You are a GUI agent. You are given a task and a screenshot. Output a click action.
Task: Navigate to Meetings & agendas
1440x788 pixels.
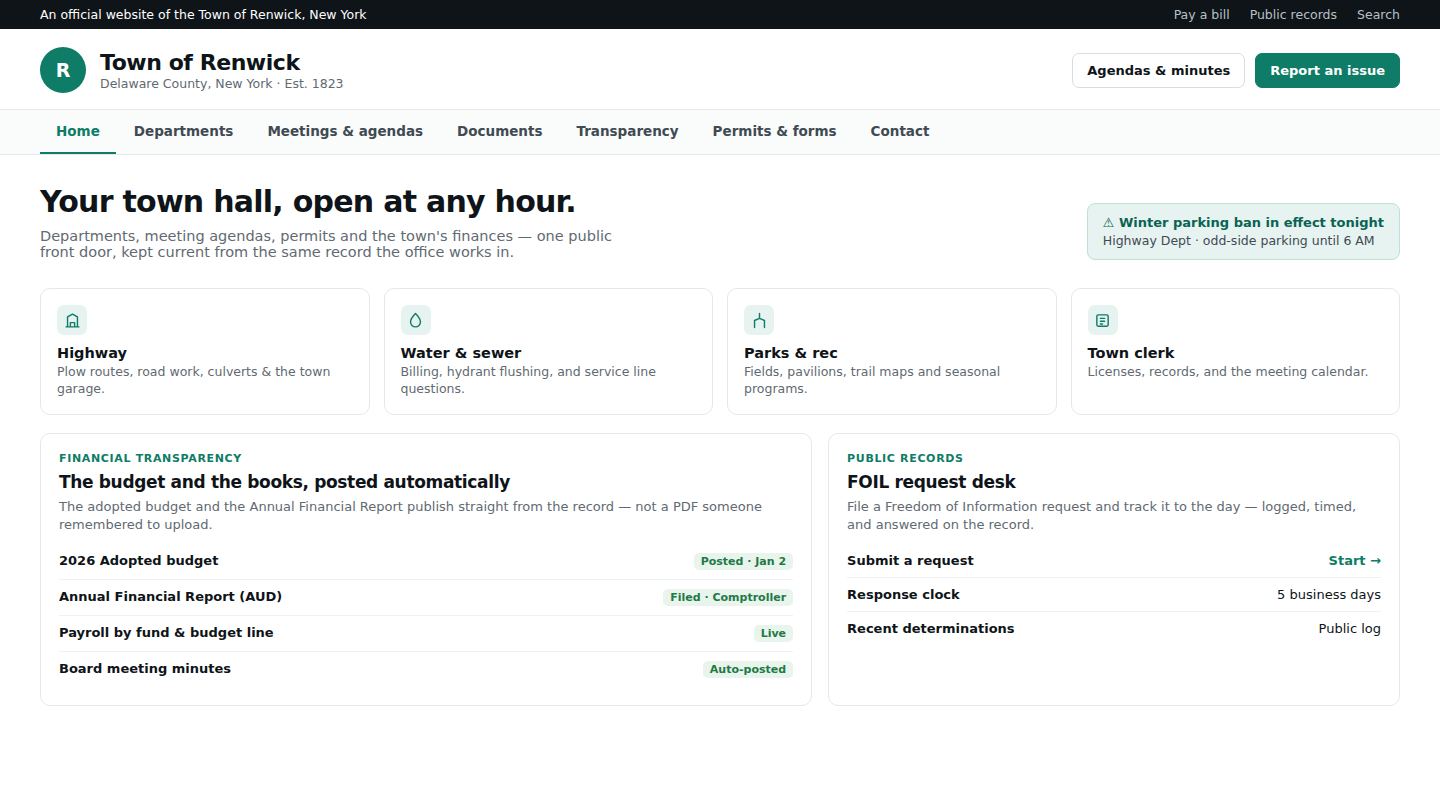pos(345,131)
